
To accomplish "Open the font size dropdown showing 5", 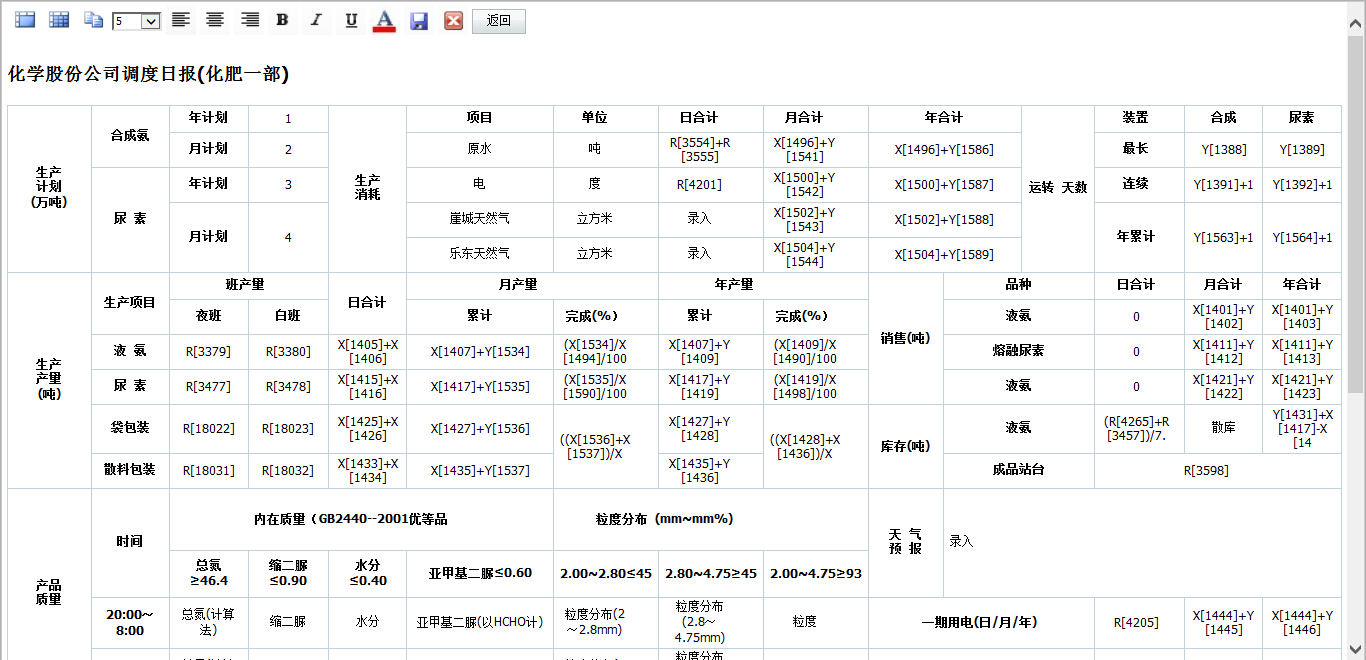I will pyautogui.click(x=137, y=21).
